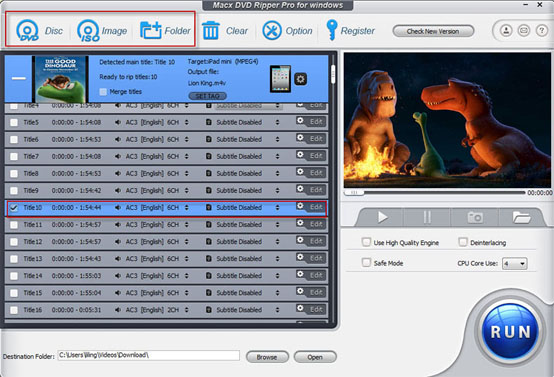Click the Check New Version button
This screenshot has height=377, width=554.
pos(433,31)
